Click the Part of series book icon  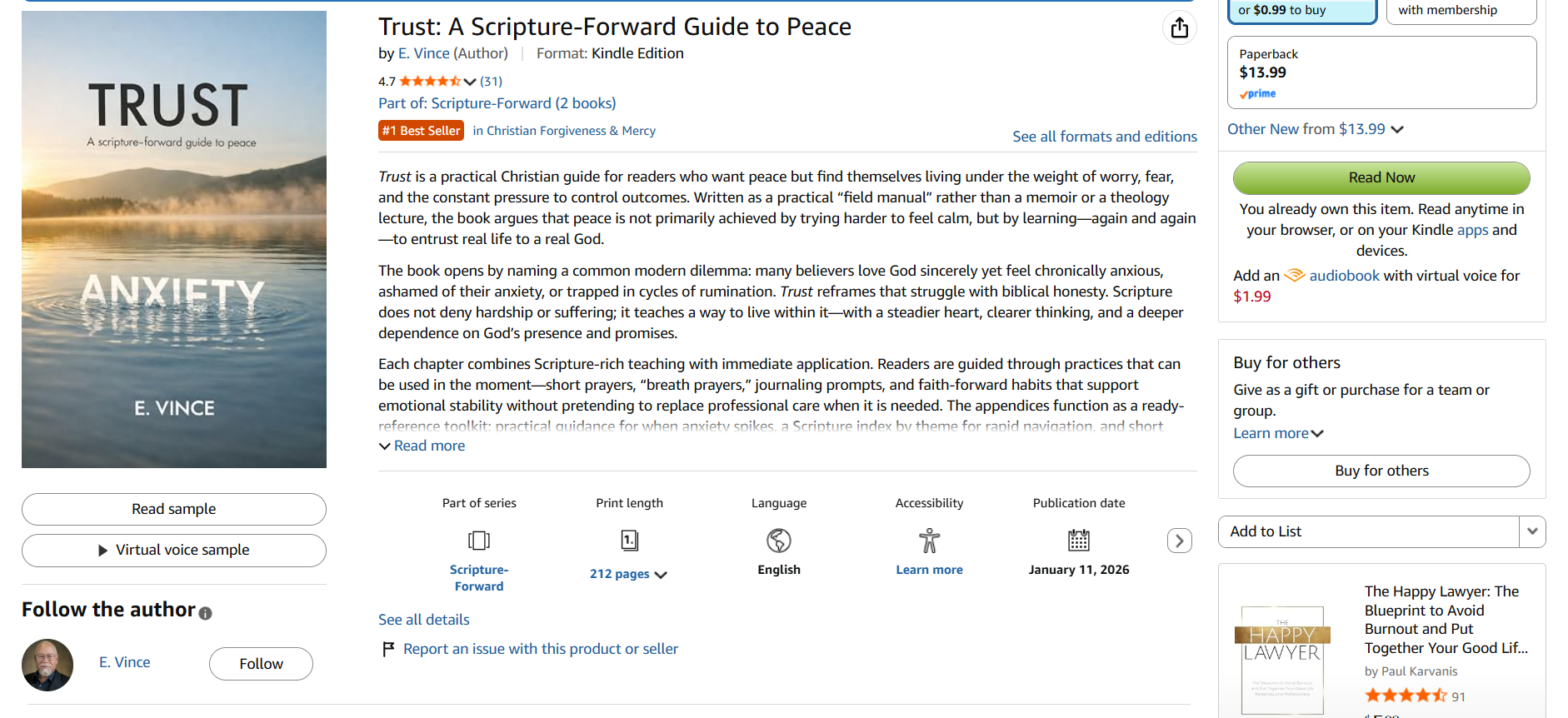[x=479, y=541]
